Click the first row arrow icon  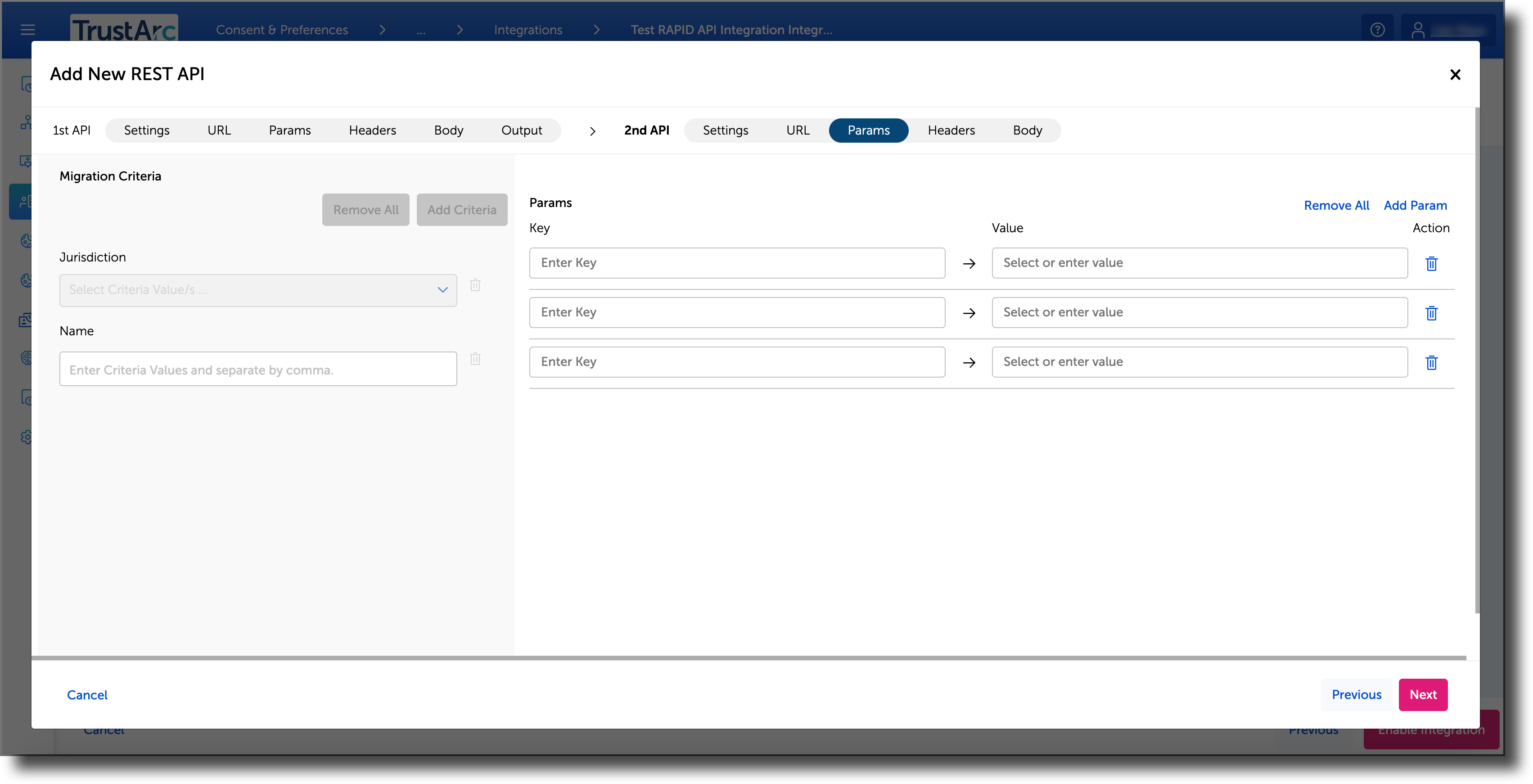tap(969, 263)
